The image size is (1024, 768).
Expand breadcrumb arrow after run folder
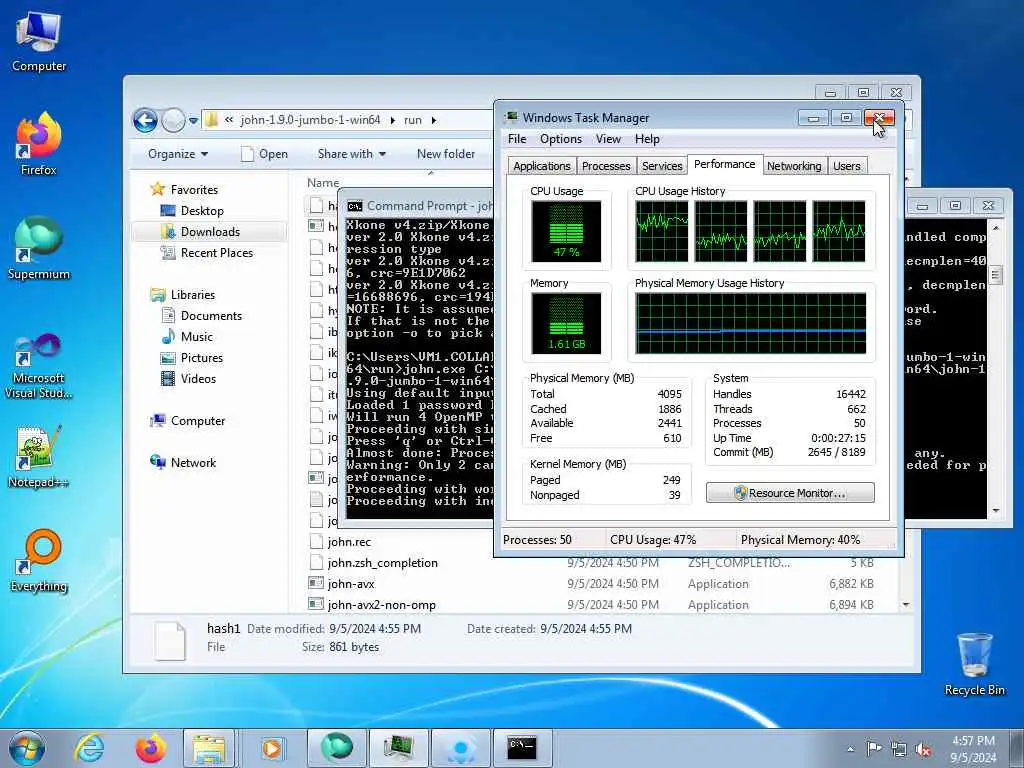tap(434, 120)
